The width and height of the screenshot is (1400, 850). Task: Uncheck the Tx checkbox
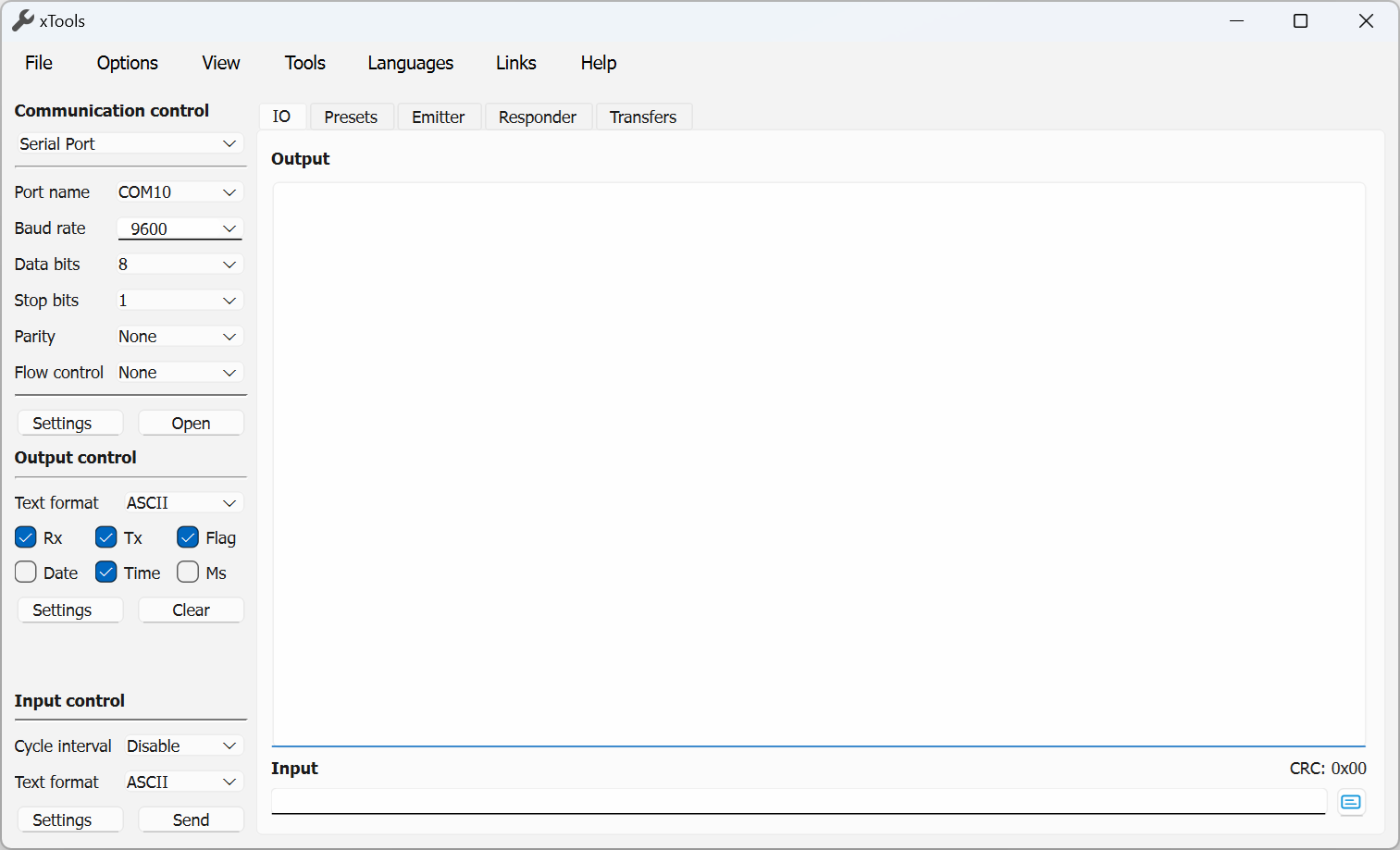(x=106, y=537)
